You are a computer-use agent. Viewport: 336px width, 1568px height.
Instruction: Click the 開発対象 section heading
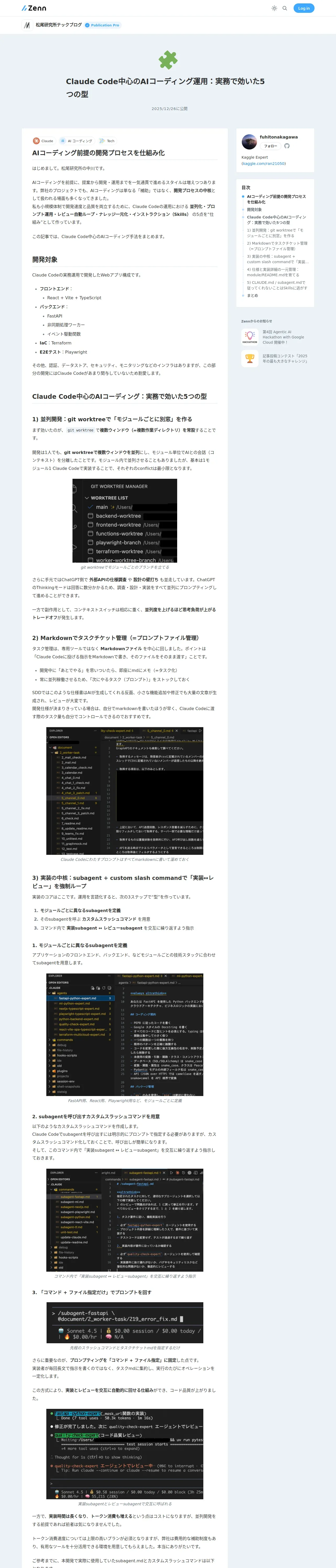click(x=45, y=259)
